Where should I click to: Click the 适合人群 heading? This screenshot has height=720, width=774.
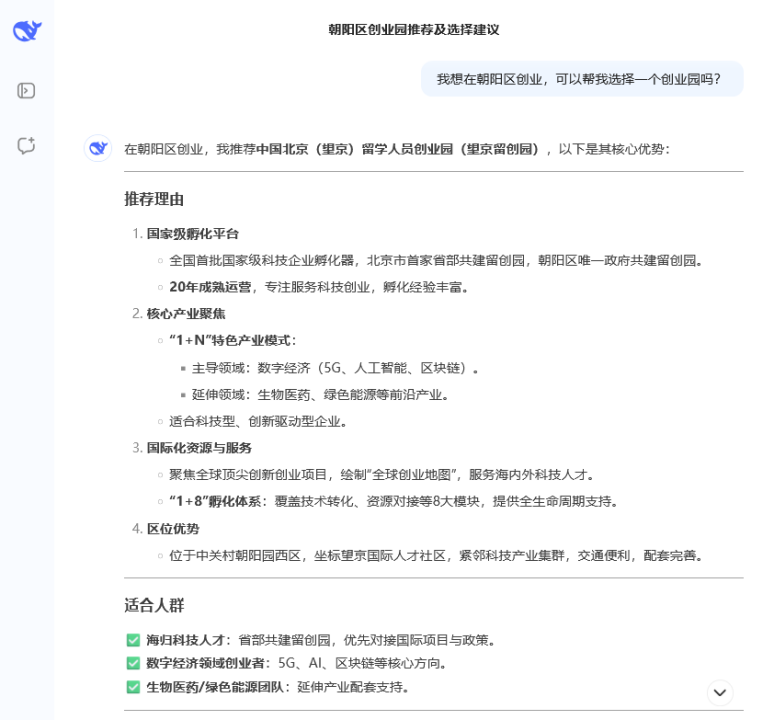tap(154, 605)
